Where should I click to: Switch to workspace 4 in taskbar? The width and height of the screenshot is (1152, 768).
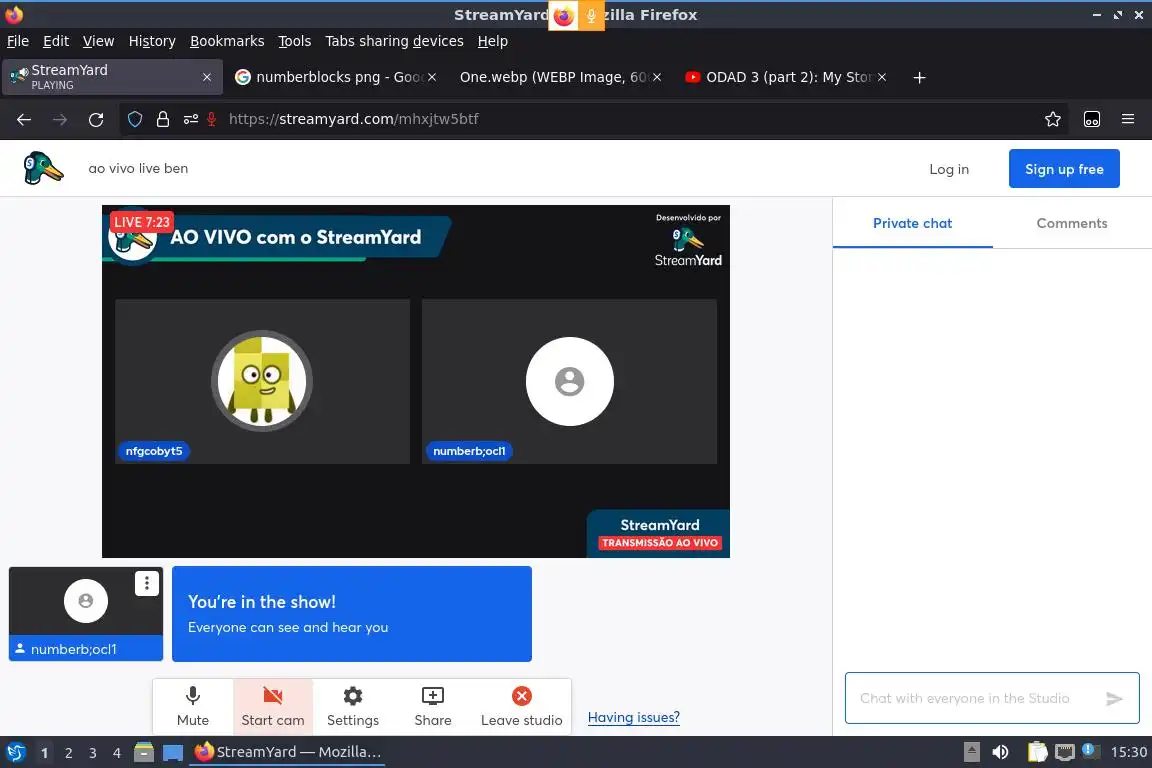pos(117,753)
